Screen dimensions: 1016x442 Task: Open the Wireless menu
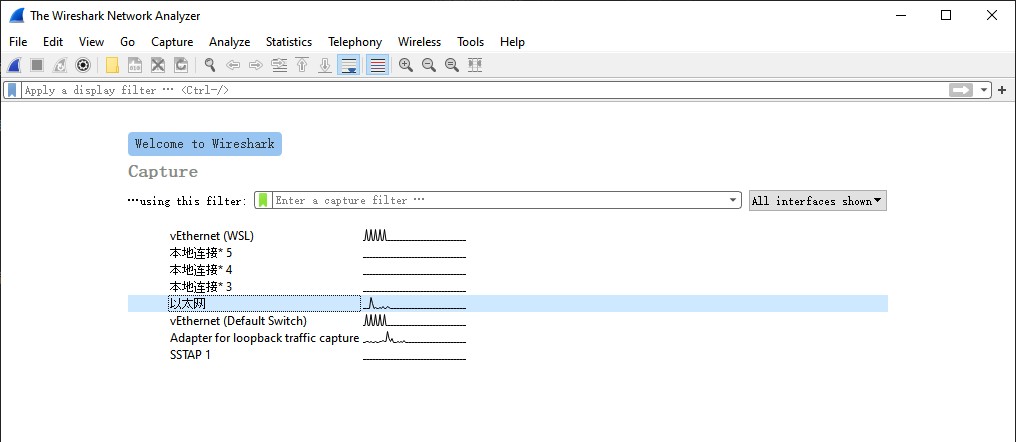pyautogui.click(x=419, y=41)
